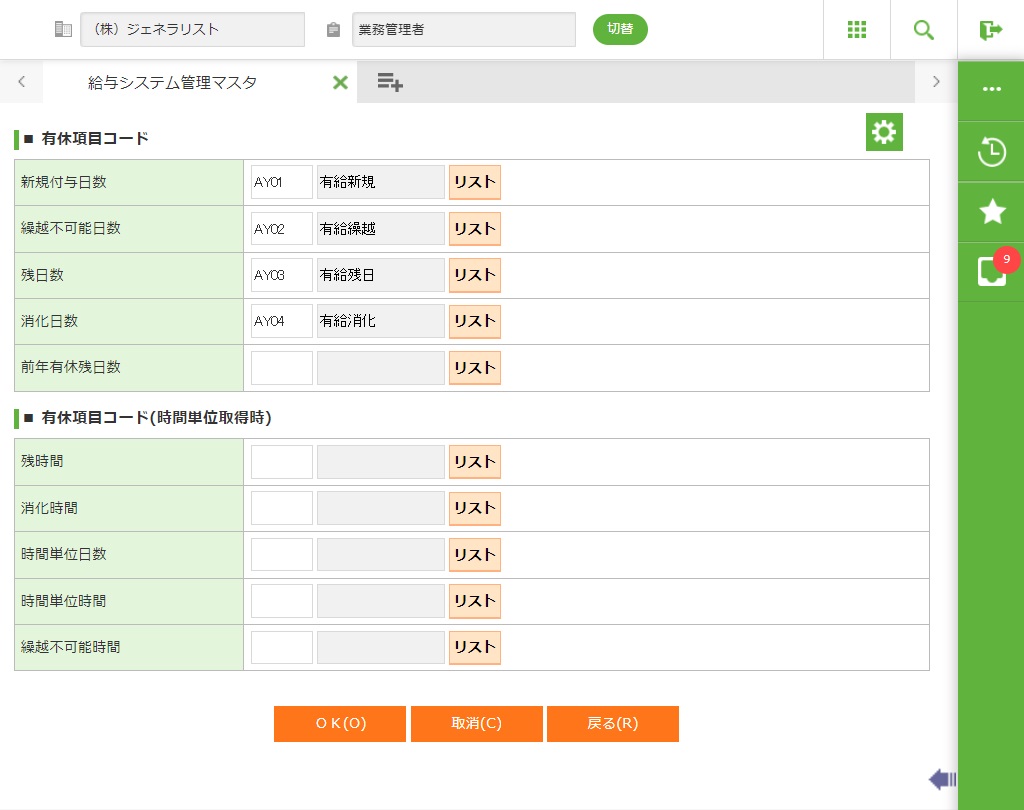Open favorites star icon in sidebar
The image size is (1024, 810).
[x=991, y=211]
